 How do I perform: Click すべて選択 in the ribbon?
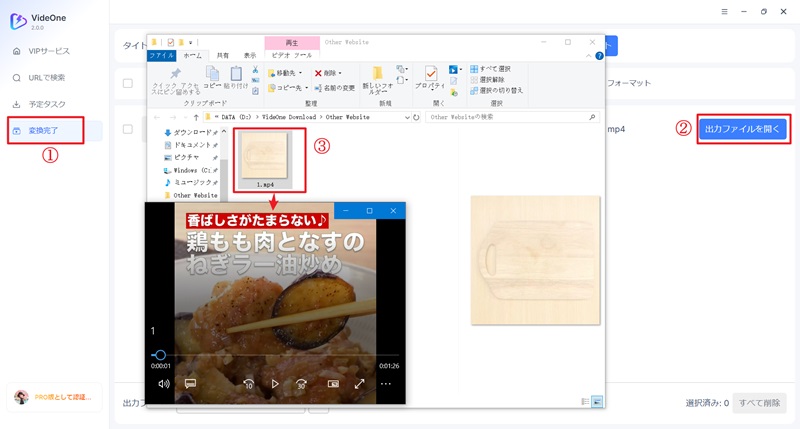coord(490,69)
